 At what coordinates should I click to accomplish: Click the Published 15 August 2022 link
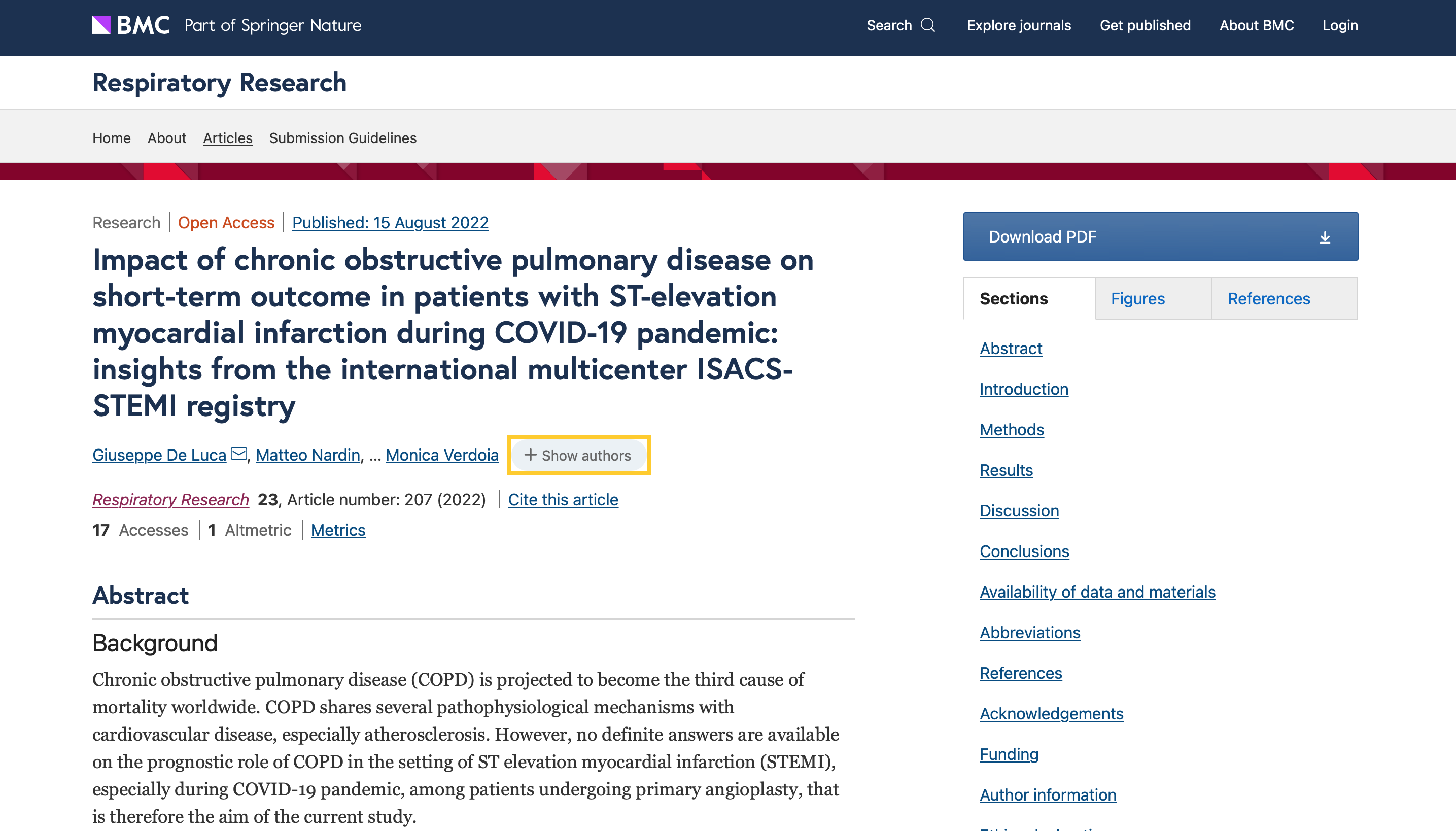[390, 223]
